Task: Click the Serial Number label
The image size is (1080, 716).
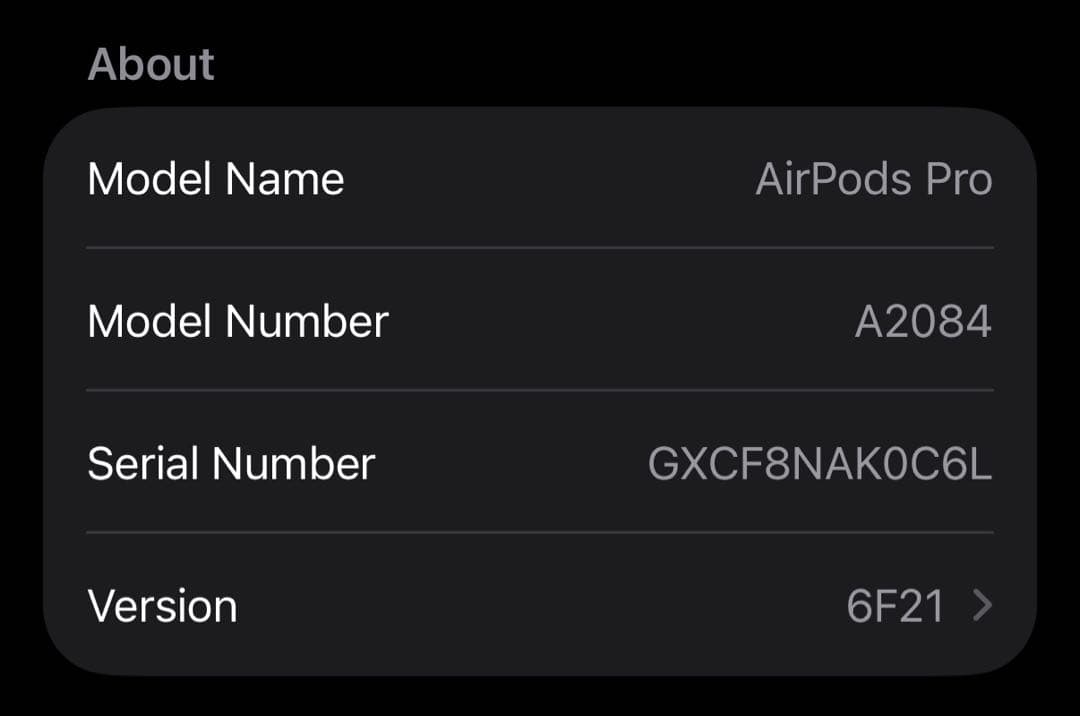Action: click(231, 463)
